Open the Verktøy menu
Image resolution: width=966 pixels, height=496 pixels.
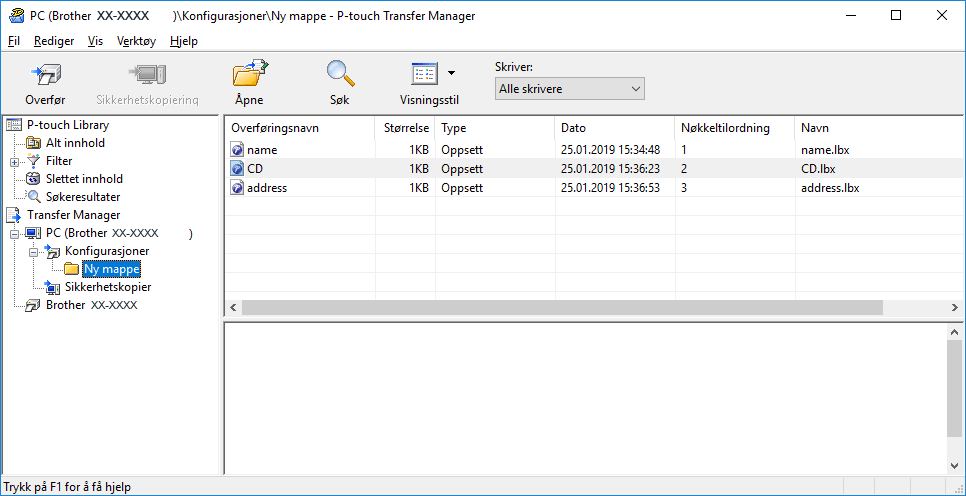[x=136, y=41]
